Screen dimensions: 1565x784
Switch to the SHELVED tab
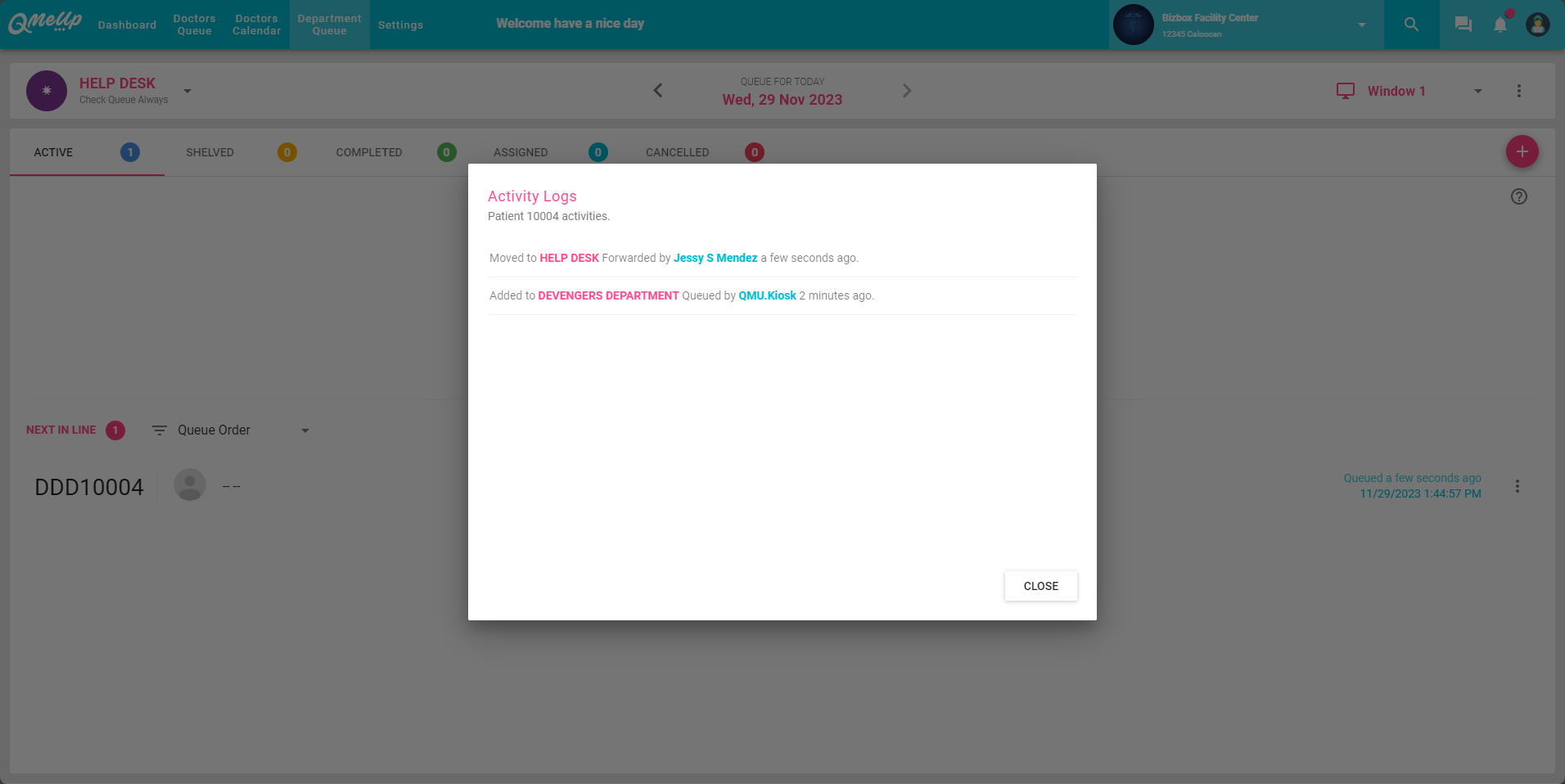(210, 152)
